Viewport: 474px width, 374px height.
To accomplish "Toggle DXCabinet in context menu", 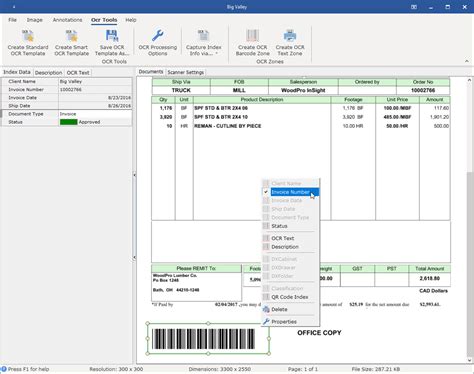I will tap(290, 259).
